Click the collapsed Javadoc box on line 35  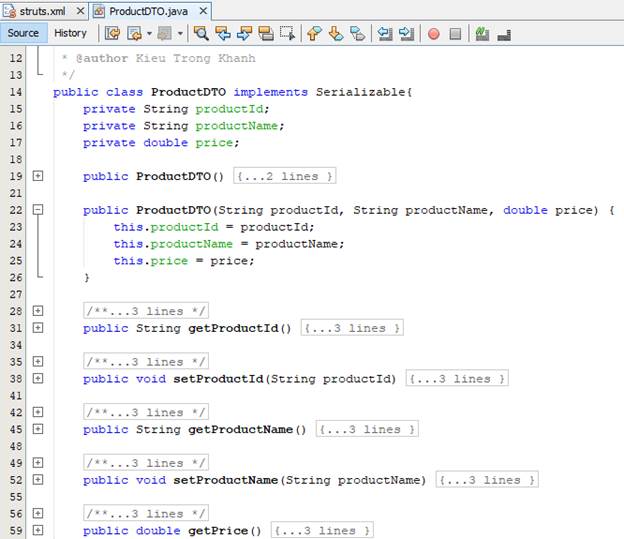[x=146, y=361]
